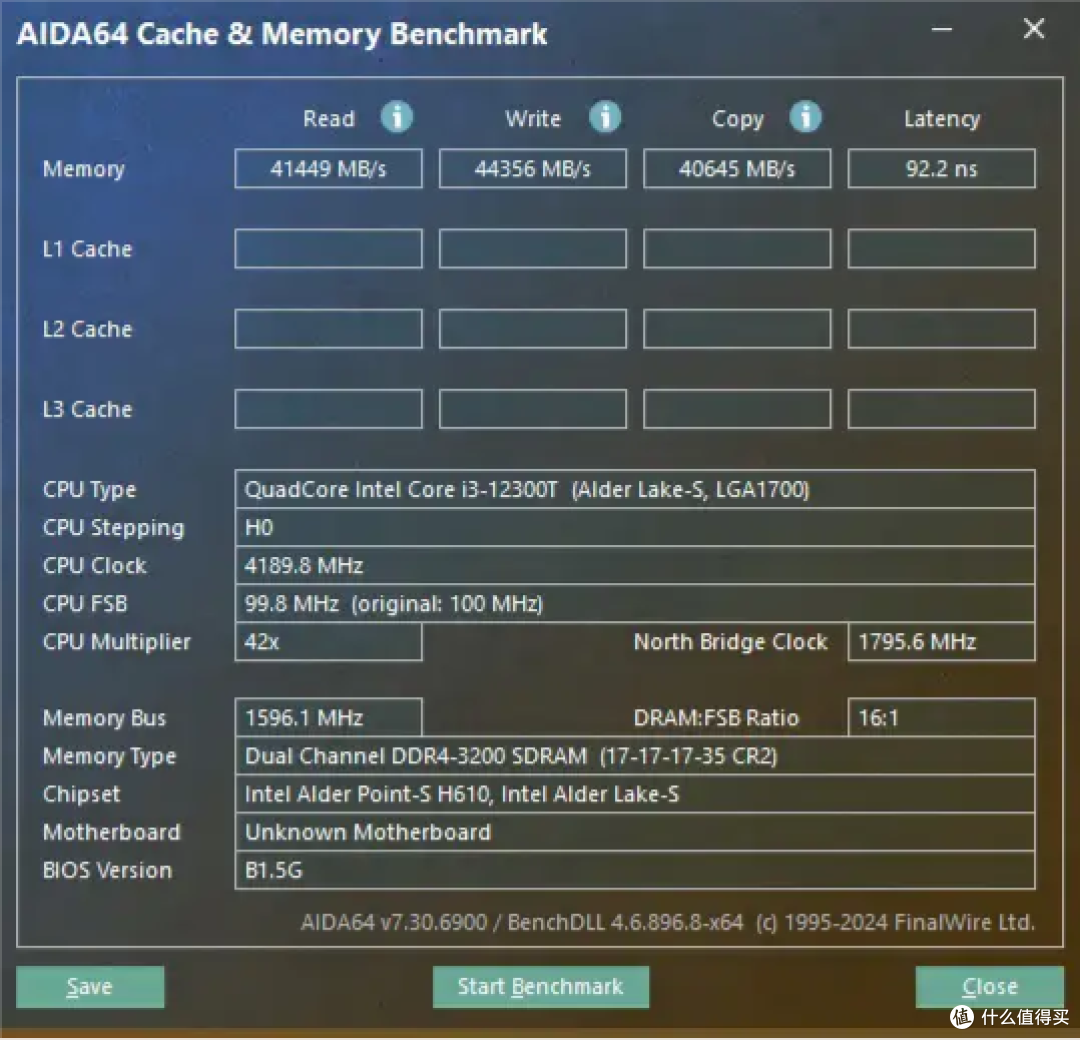Click the empty L3 Cache Write field
The width and height of the screenshot is (1080, 1040).
[x=532, y=409]
